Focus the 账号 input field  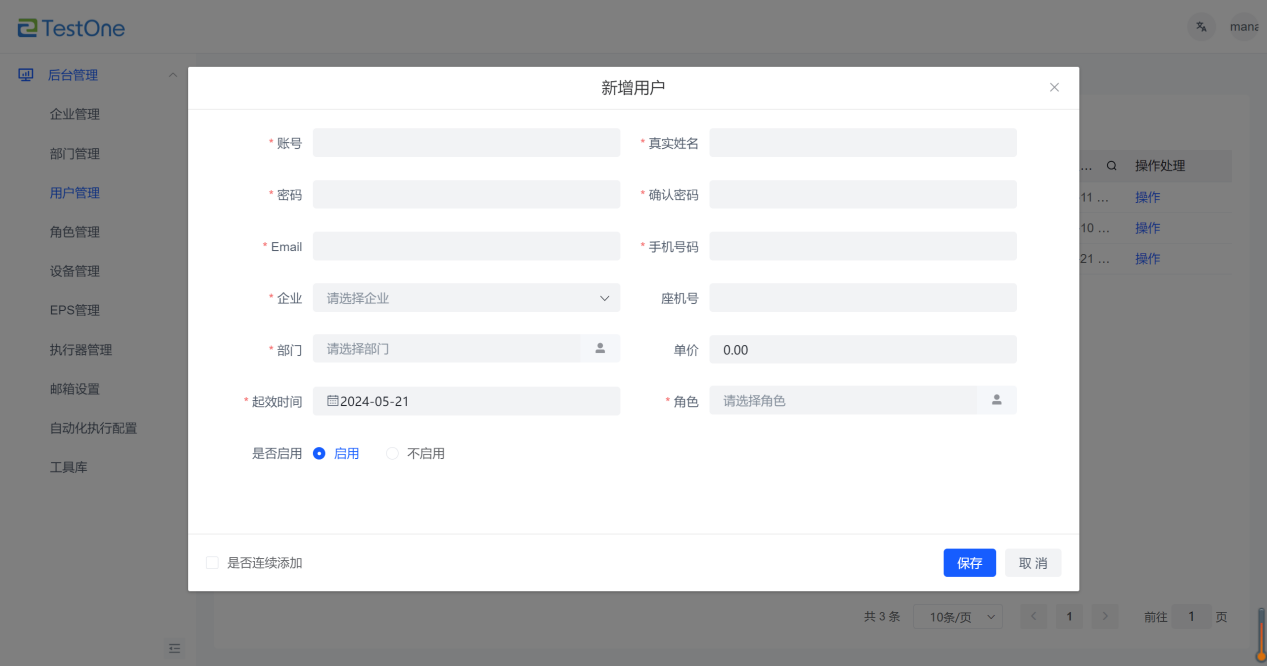(x=466, y=143)
